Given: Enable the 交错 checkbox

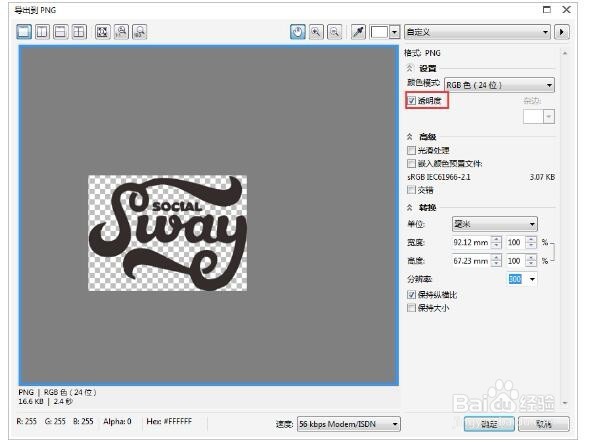Looking at the screenshot, I should 411,190.
